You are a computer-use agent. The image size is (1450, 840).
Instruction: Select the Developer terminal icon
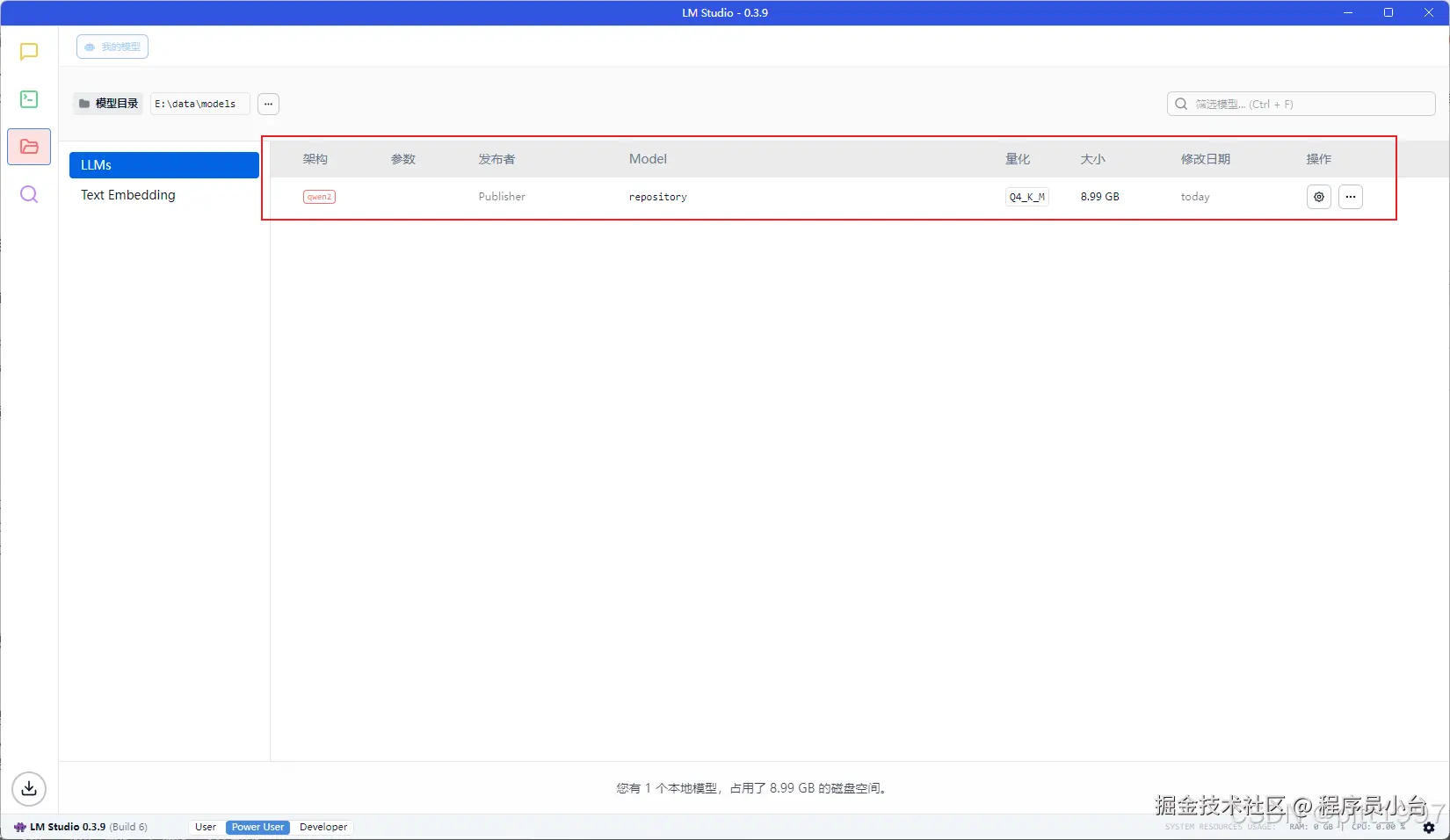pyautogui.click(x=28, y=99)
